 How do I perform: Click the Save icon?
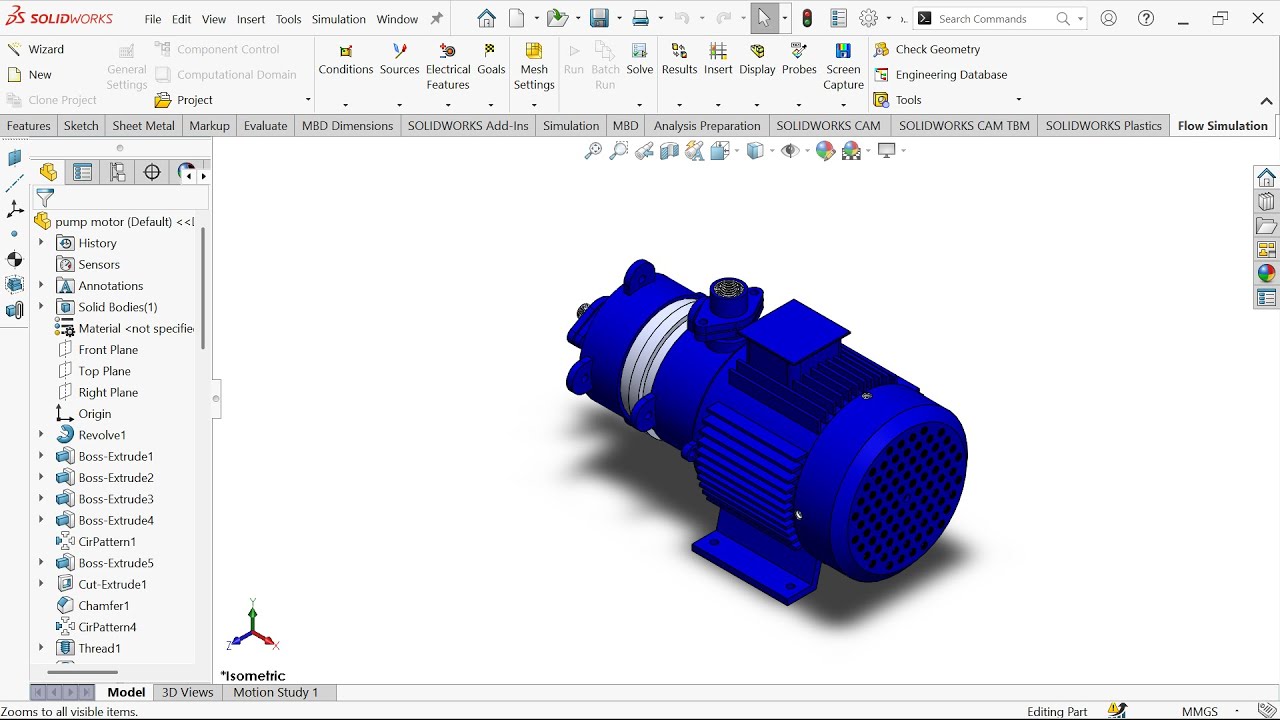click(x=599, y=18)
